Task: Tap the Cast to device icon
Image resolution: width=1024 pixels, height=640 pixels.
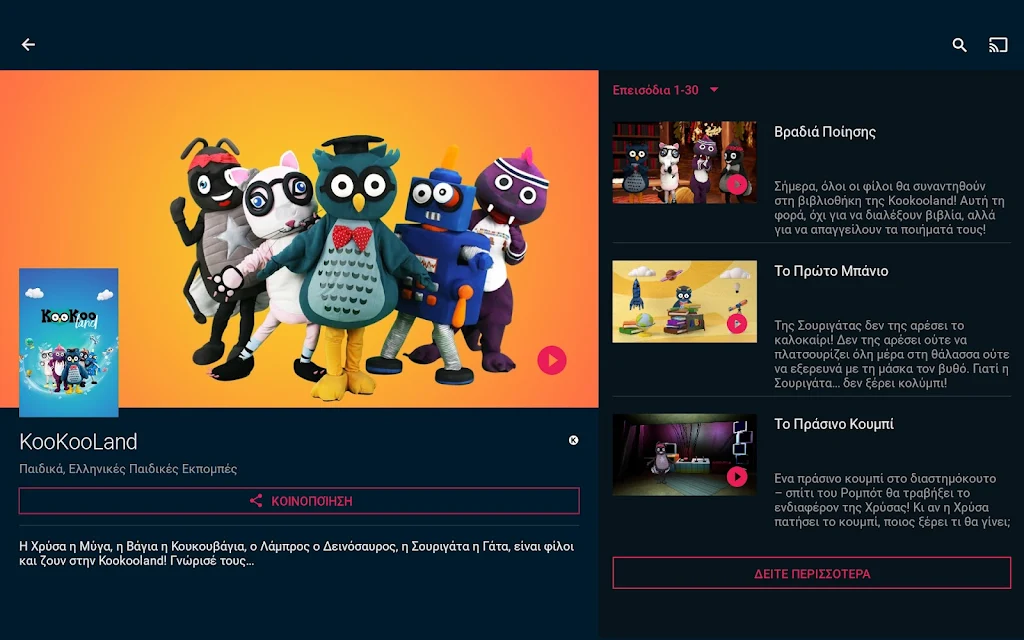Action: (x=997, y=45)
